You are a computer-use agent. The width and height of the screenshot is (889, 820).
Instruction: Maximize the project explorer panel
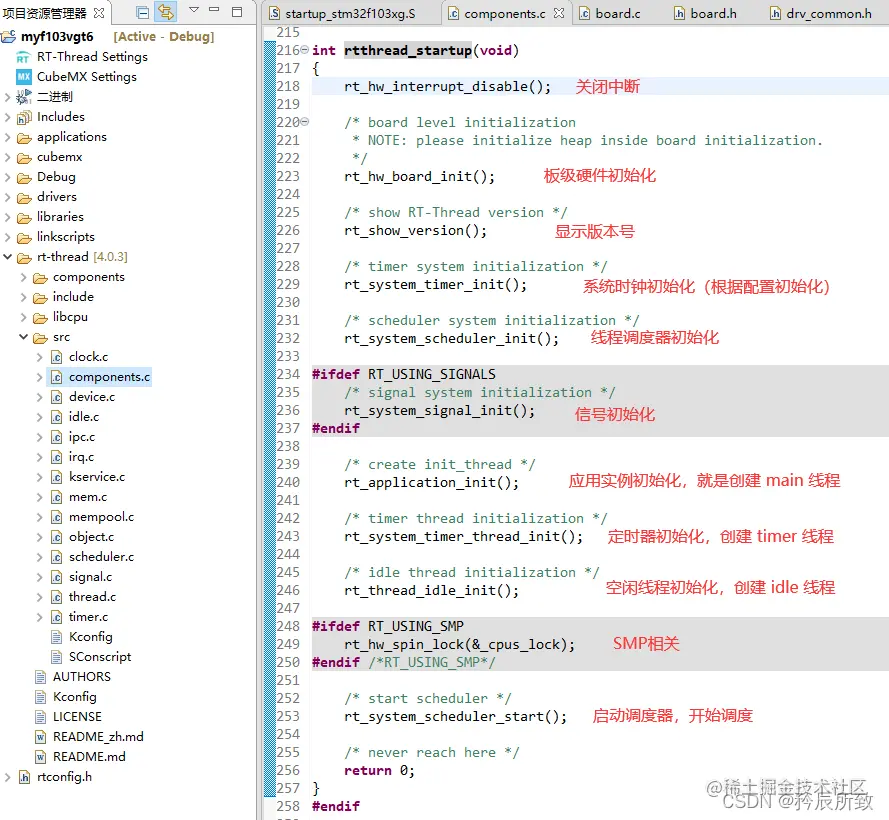point(237,11)
